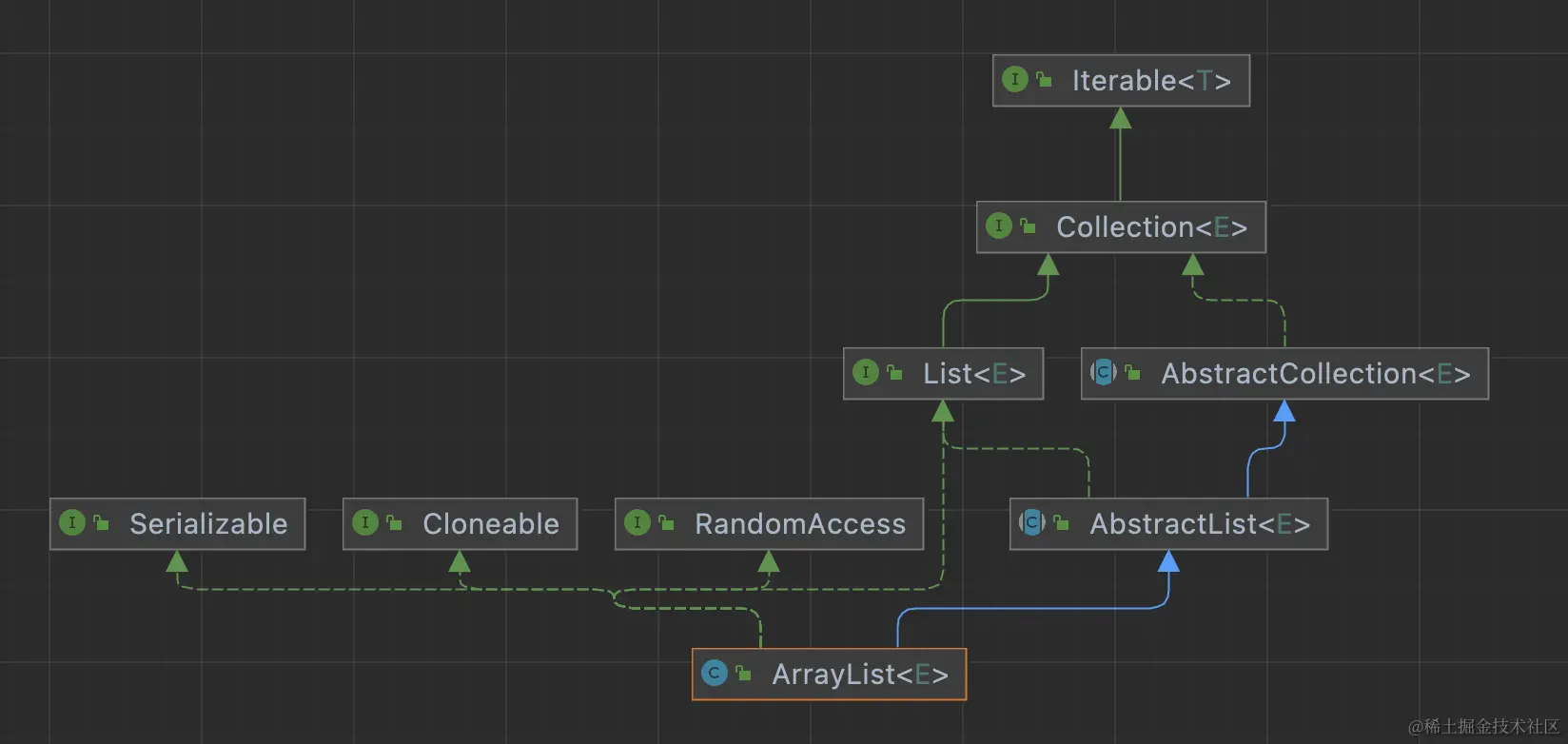Click the RandomAccess label text

point(800,524)
